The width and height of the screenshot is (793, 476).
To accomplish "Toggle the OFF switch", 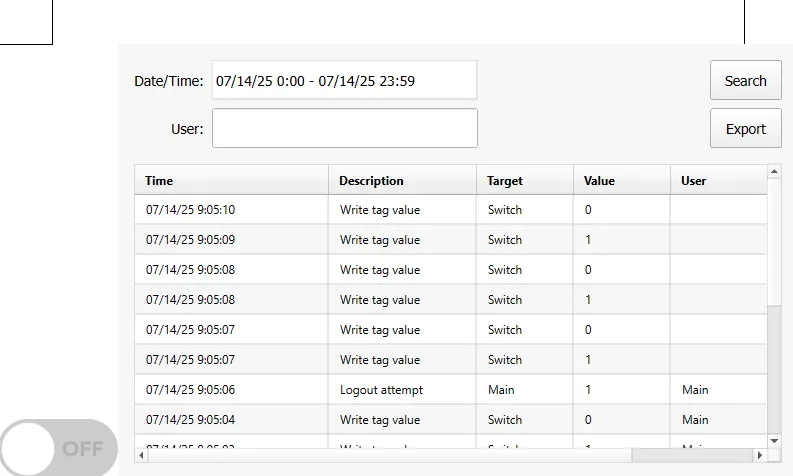I will (x=58, y=448).
